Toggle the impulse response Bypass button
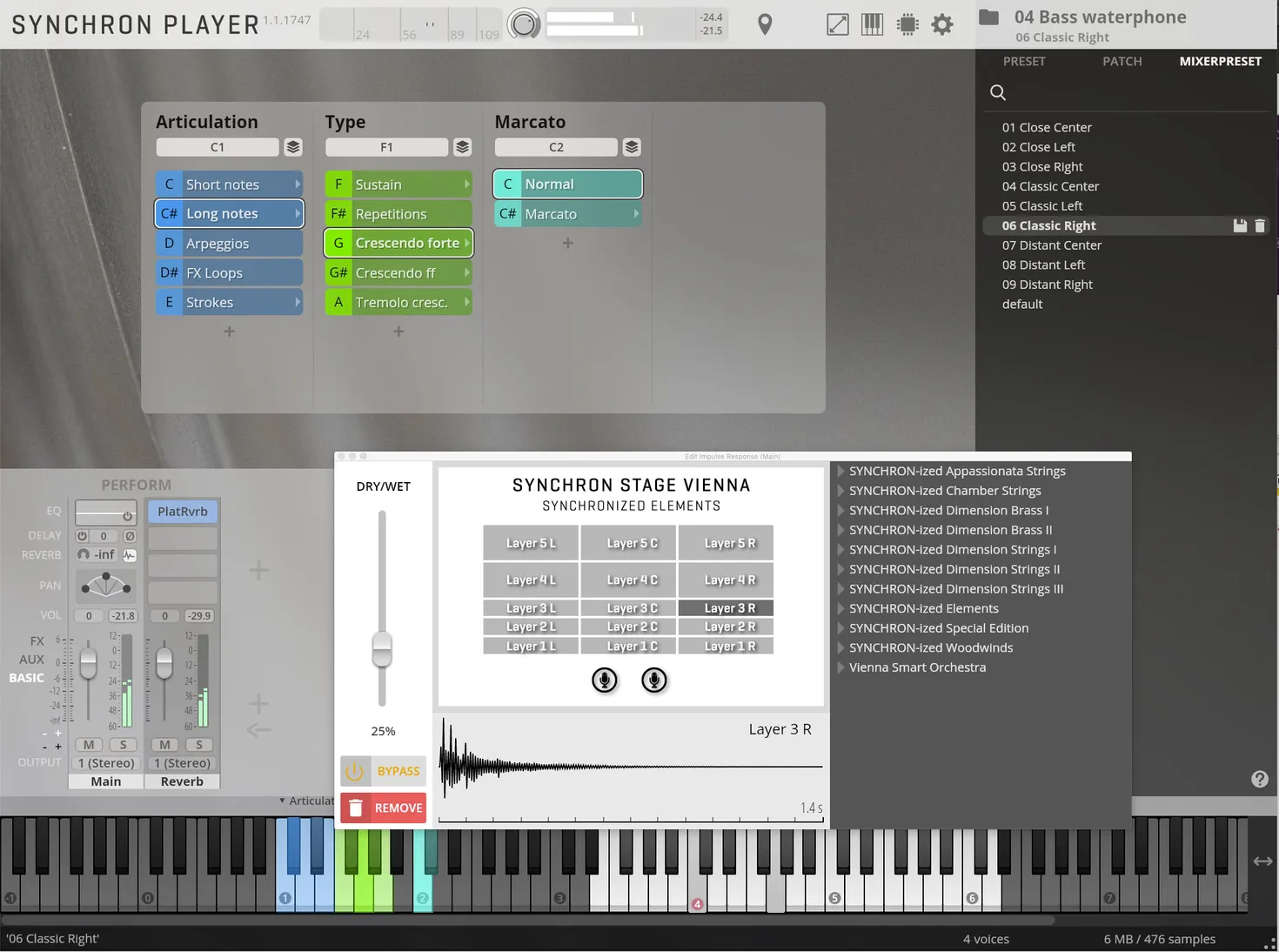The width and height of the screenshot is (1279, 952). [384, 771]
